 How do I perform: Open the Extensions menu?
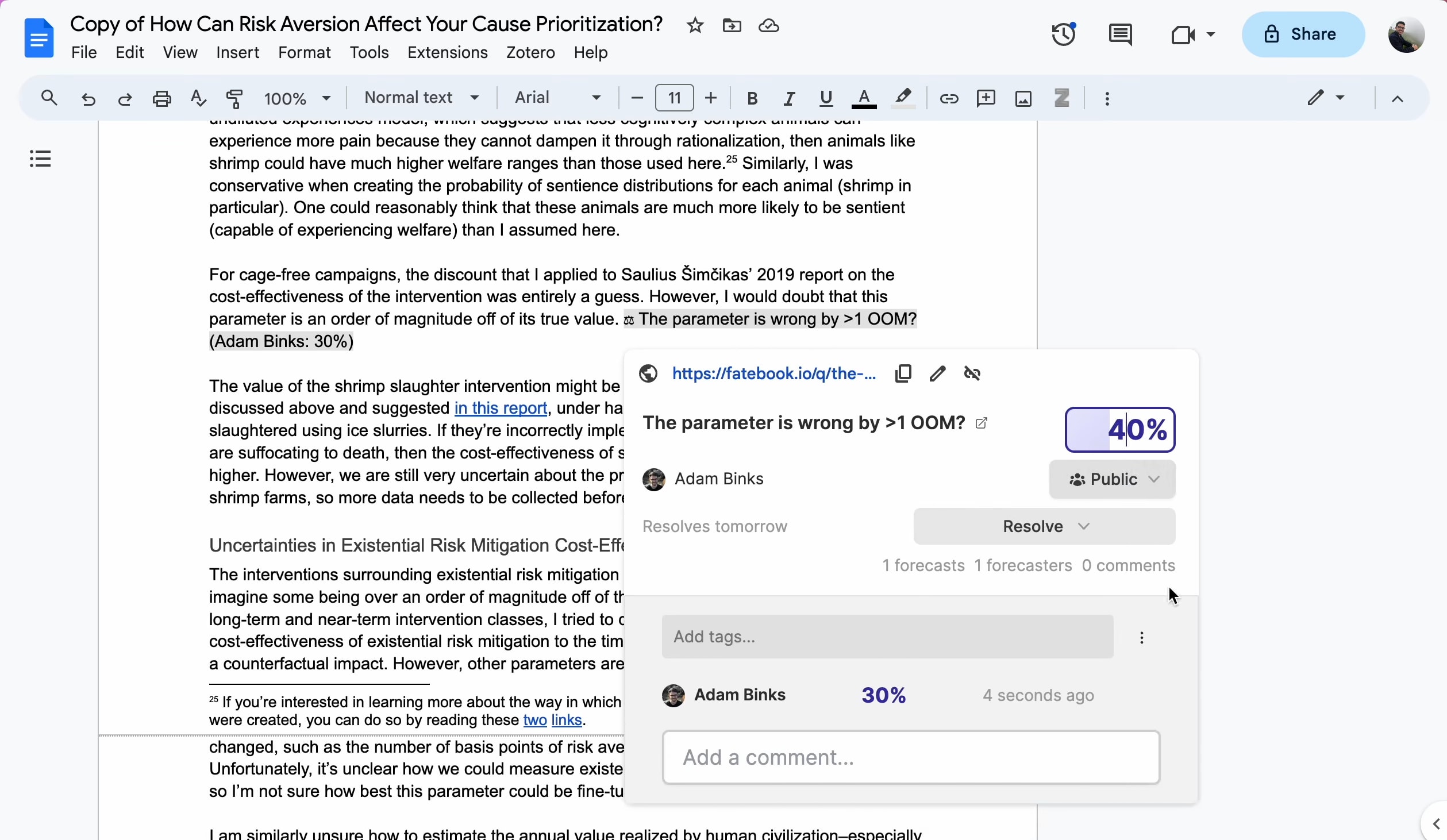click(x=448, y=52)
